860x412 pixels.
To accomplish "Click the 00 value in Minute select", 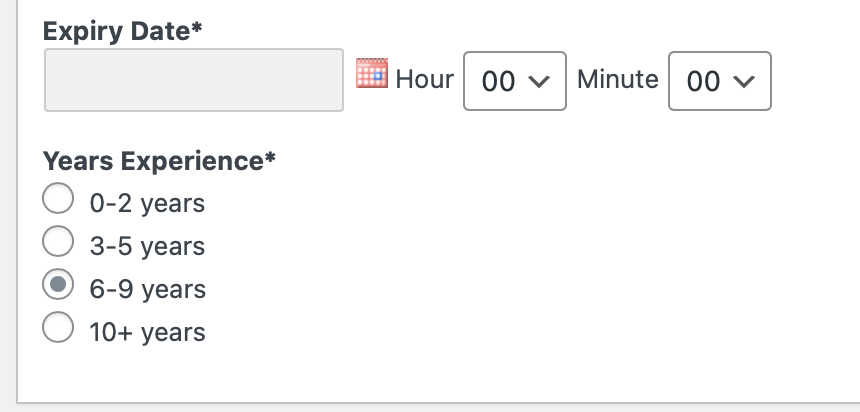I will [703, 82].
